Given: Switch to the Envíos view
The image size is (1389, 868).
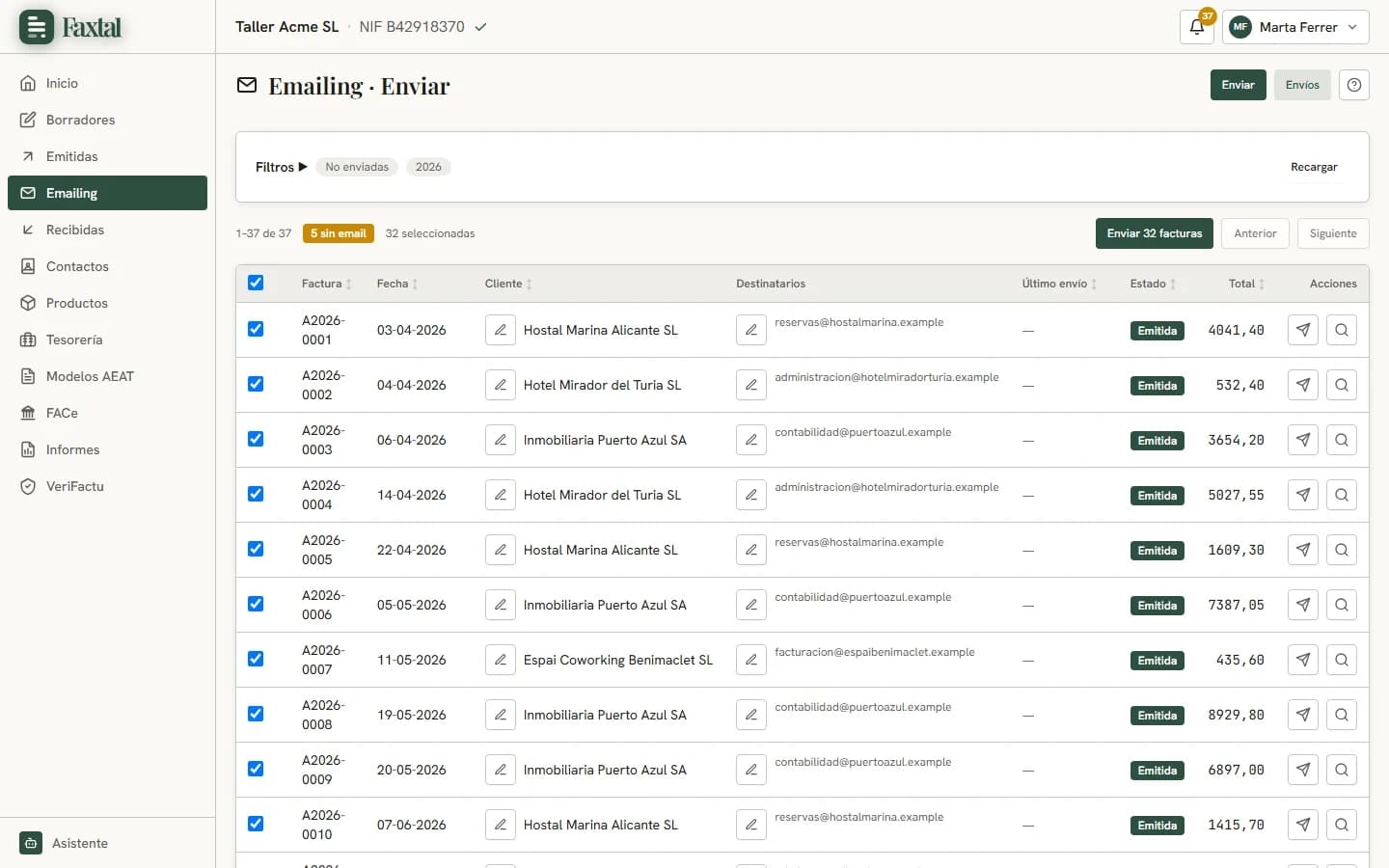Looking at the screenshot, I should pyautogui.click(x=1302, y=85).
